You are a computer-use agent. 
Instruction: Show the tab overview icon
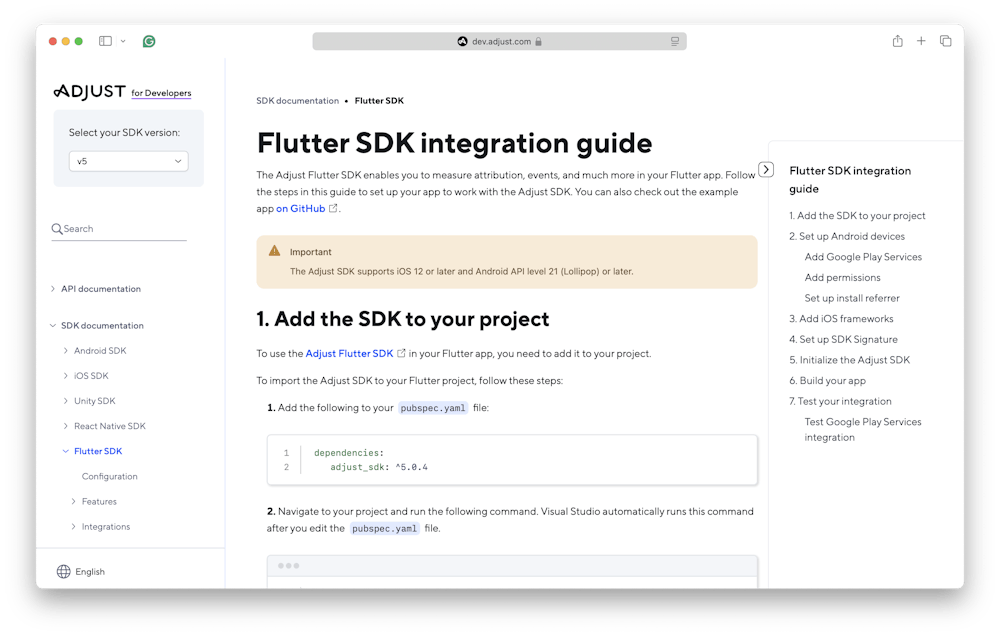945,41
